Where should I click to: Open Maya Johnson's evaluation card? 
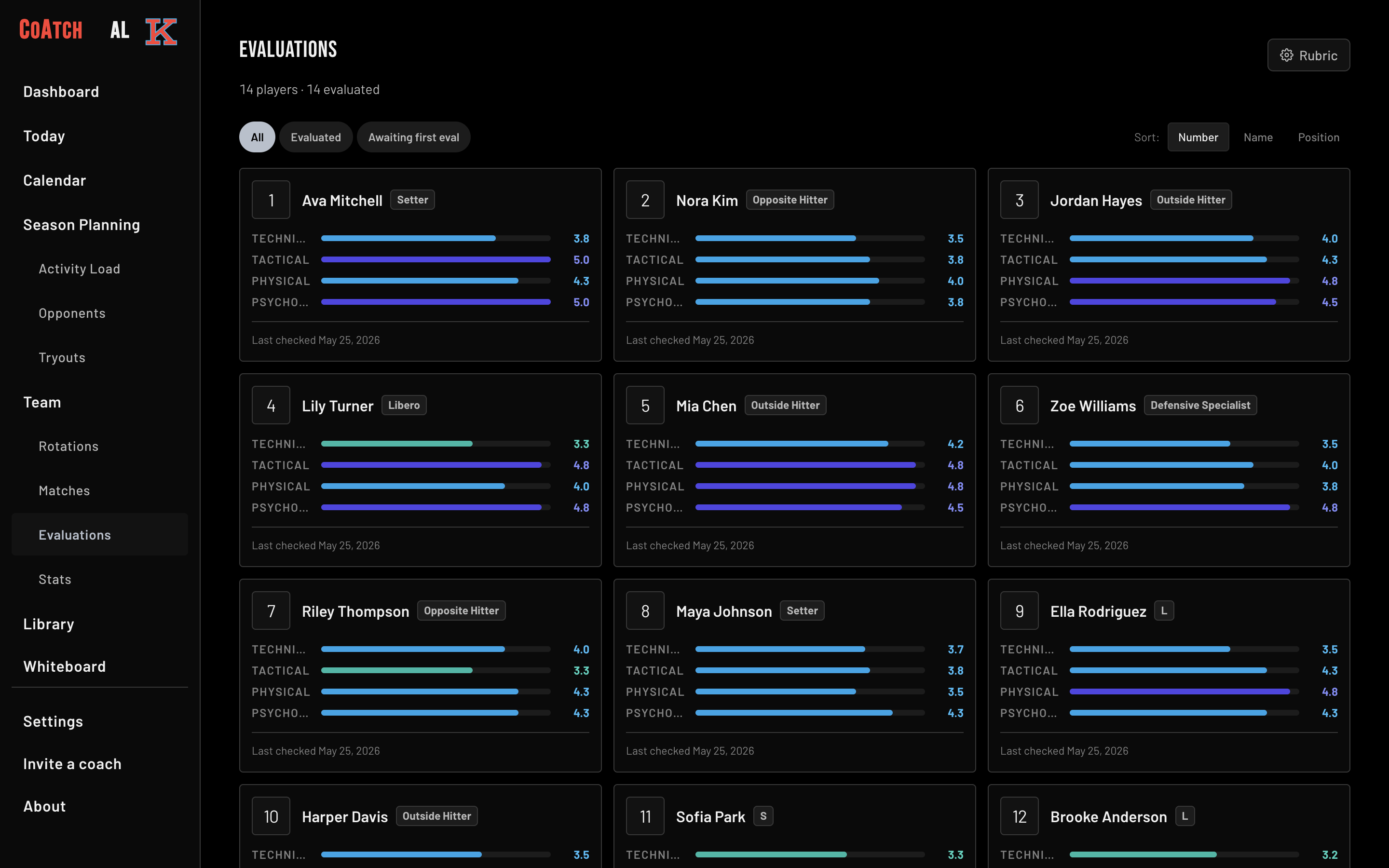(x=794, y=676)
